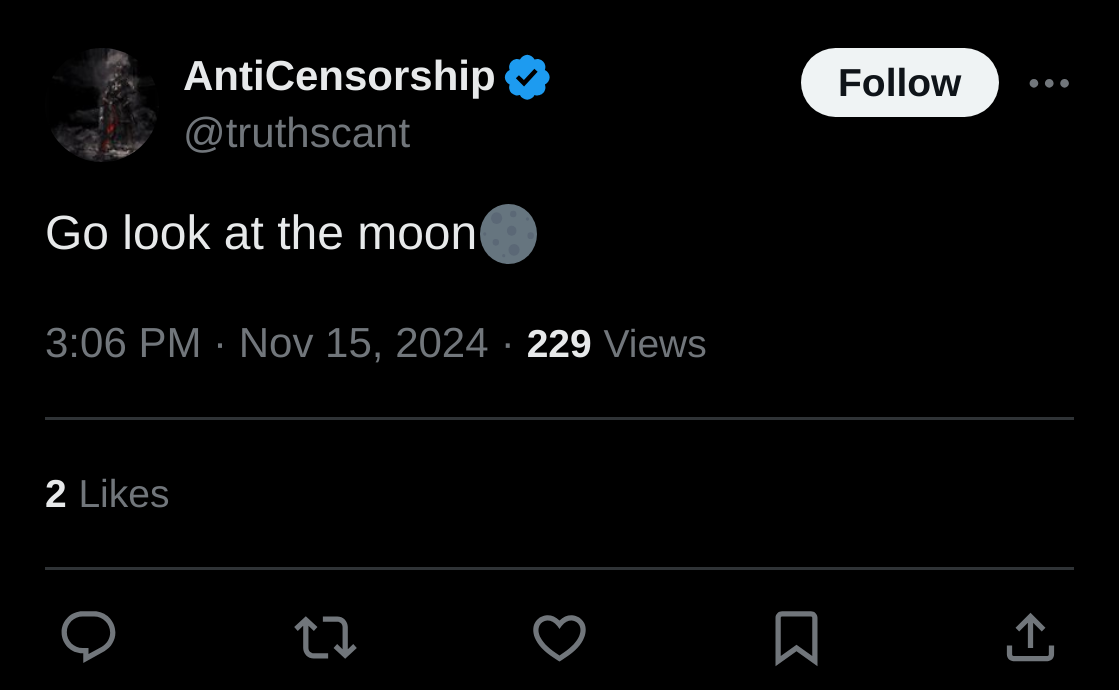Click the blue verified checkmark badge
Viewport: 1119px width, 690px height.
coord(527,77)
